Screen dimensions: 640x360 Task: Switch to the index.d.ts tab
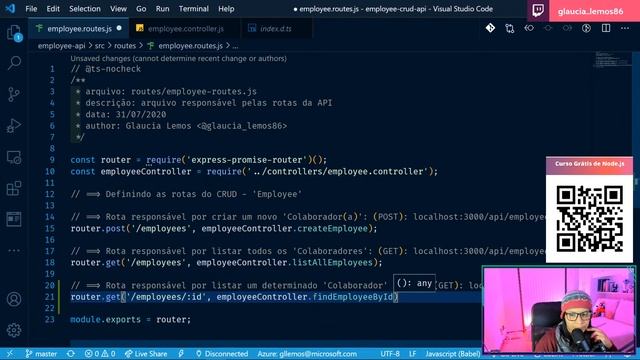click(x=276, y=29)
